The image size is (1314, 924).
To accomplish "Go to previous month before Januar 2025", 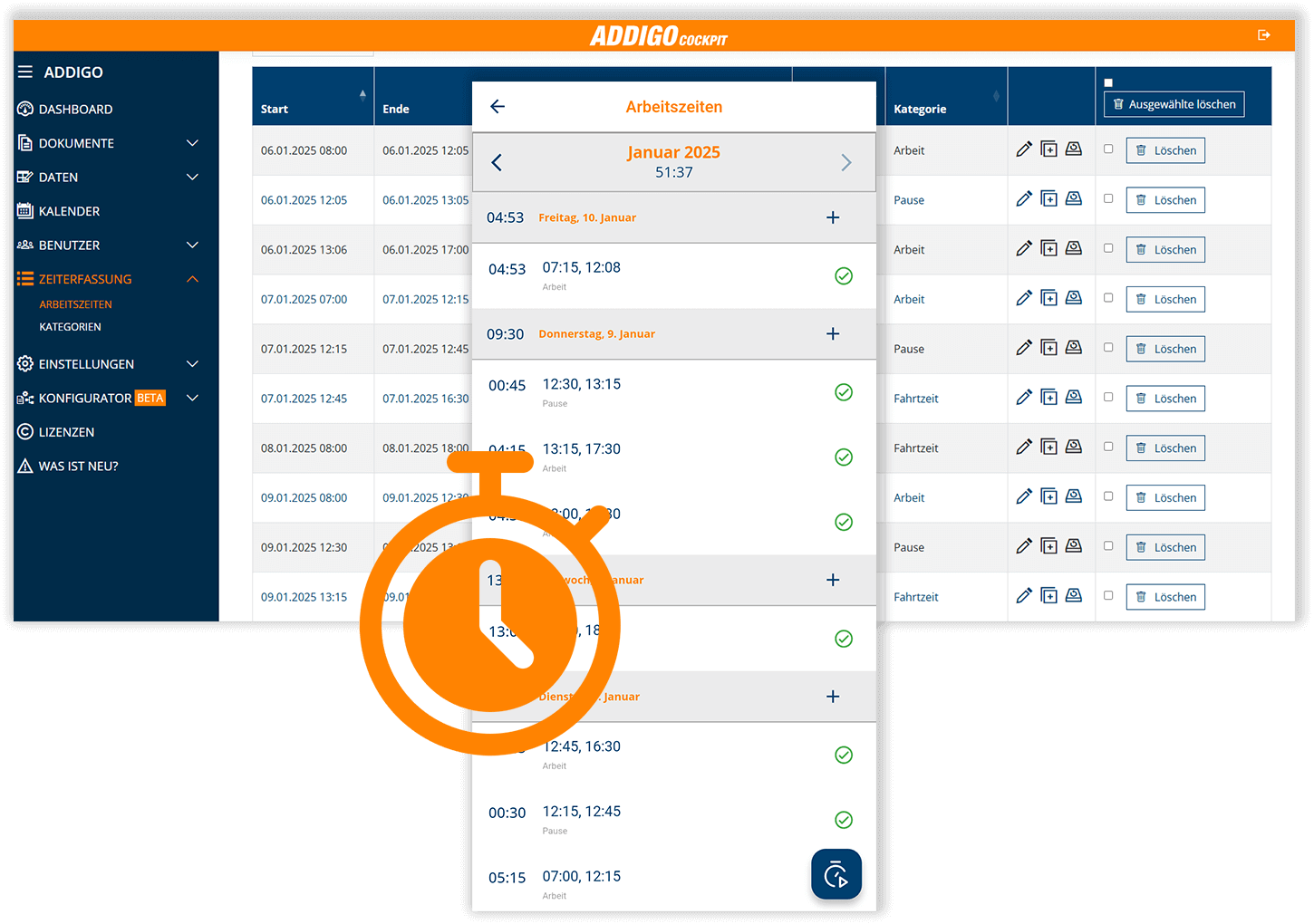I will [x=497, y=163].
